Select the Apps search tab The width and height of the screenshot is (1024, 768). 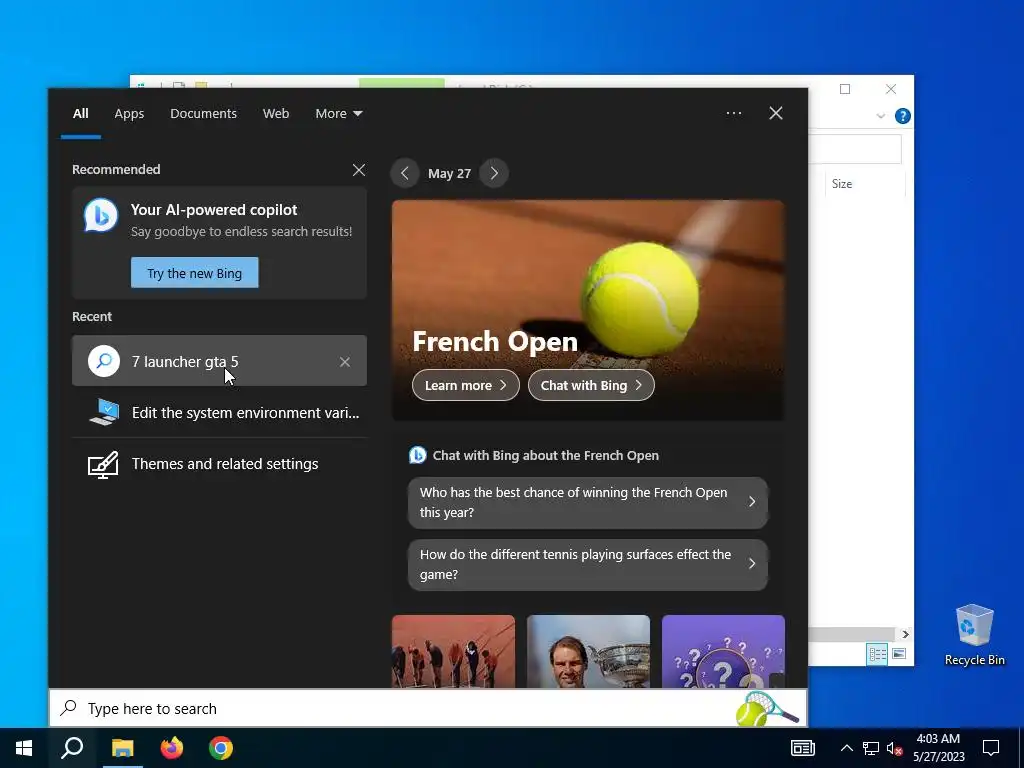click(129, 114)
